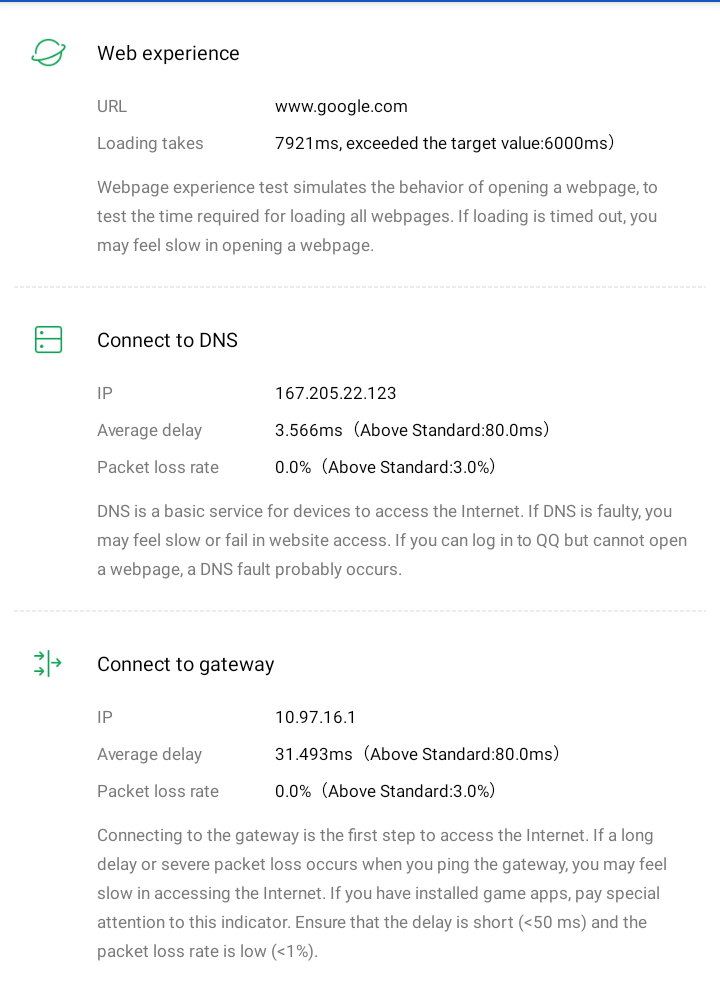Click the Web experience planet icon
The width and height of the screenshot is (720, 992).
[x=48, y=53]
